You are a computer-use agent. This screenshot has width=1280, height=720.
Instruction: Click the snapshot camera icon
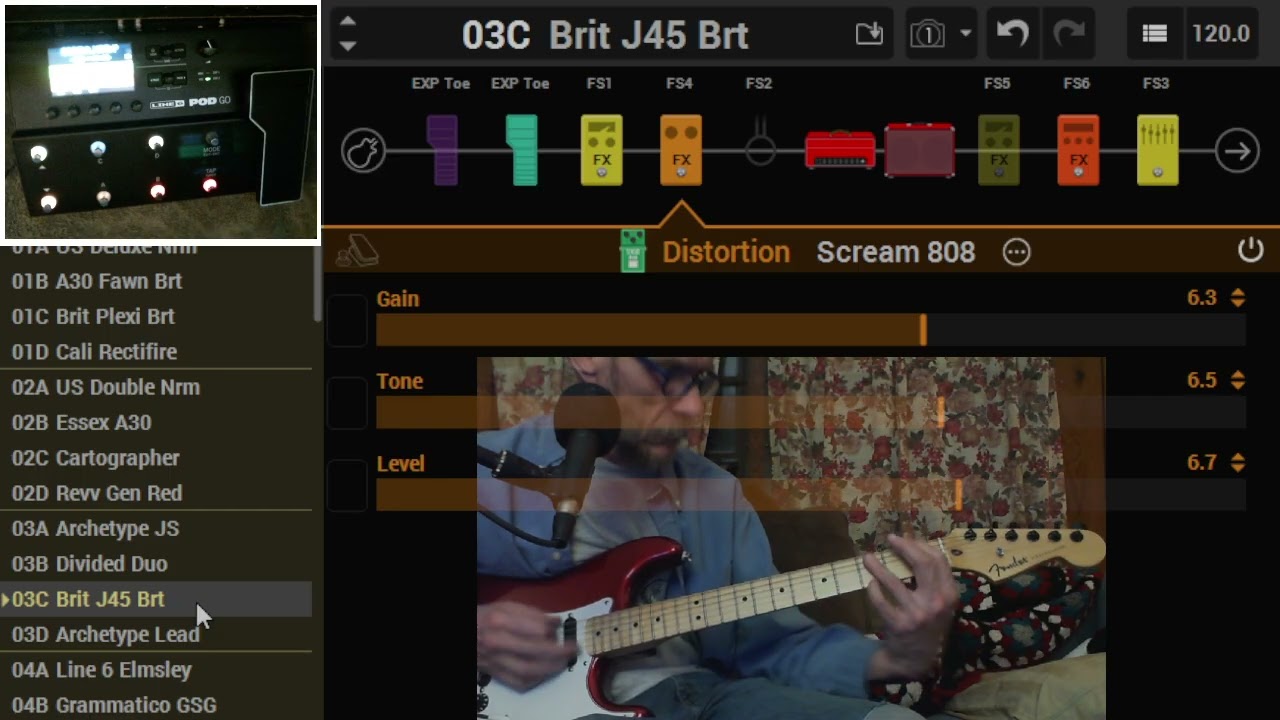[x=928, y=34]
